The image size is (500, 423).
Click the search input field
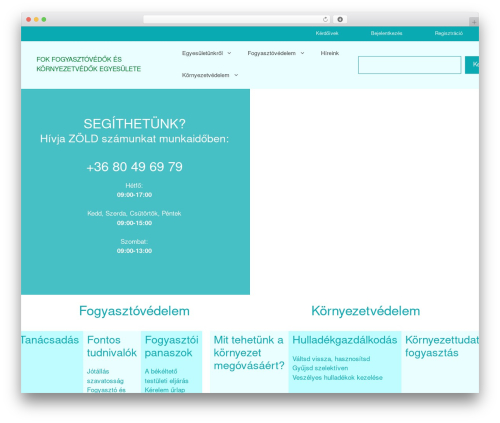pos(410,65)
